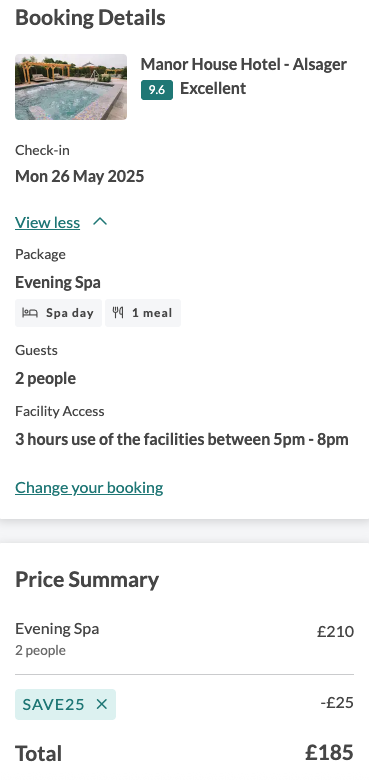Click the Evening Spa package name

pyautogui.click(x=58, y=283)
